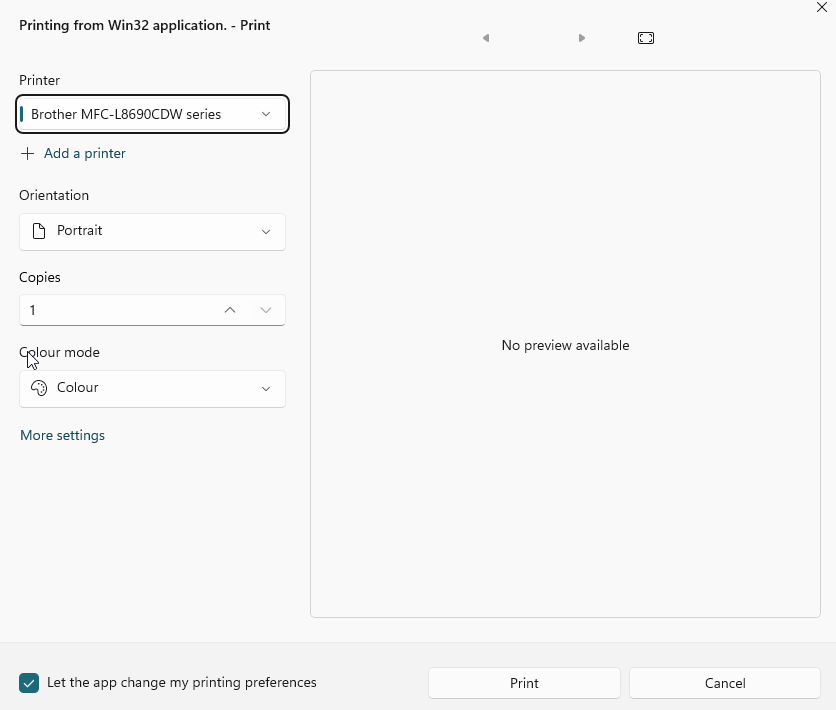The image size is (836, 710).
Task: Click the Let the app change preferences label
Action: point(182,683)
